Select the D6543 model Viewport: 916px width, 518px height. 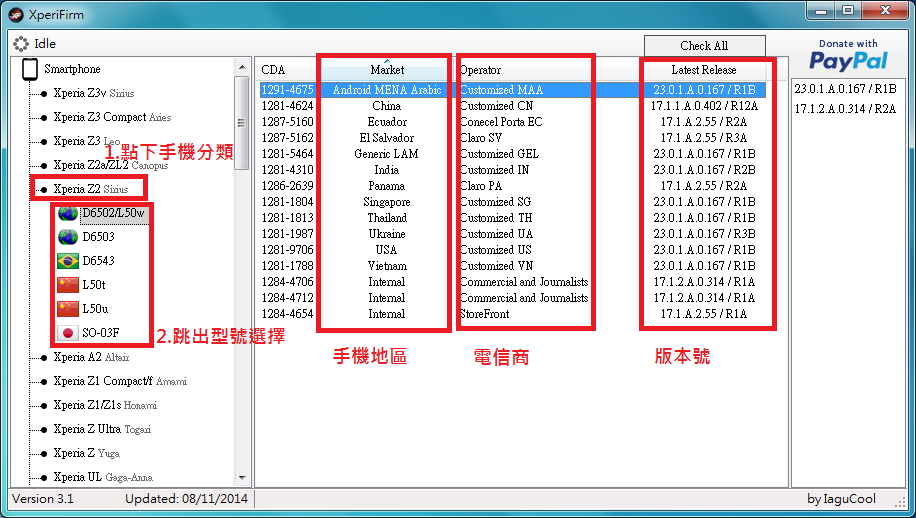click(98, 261)
